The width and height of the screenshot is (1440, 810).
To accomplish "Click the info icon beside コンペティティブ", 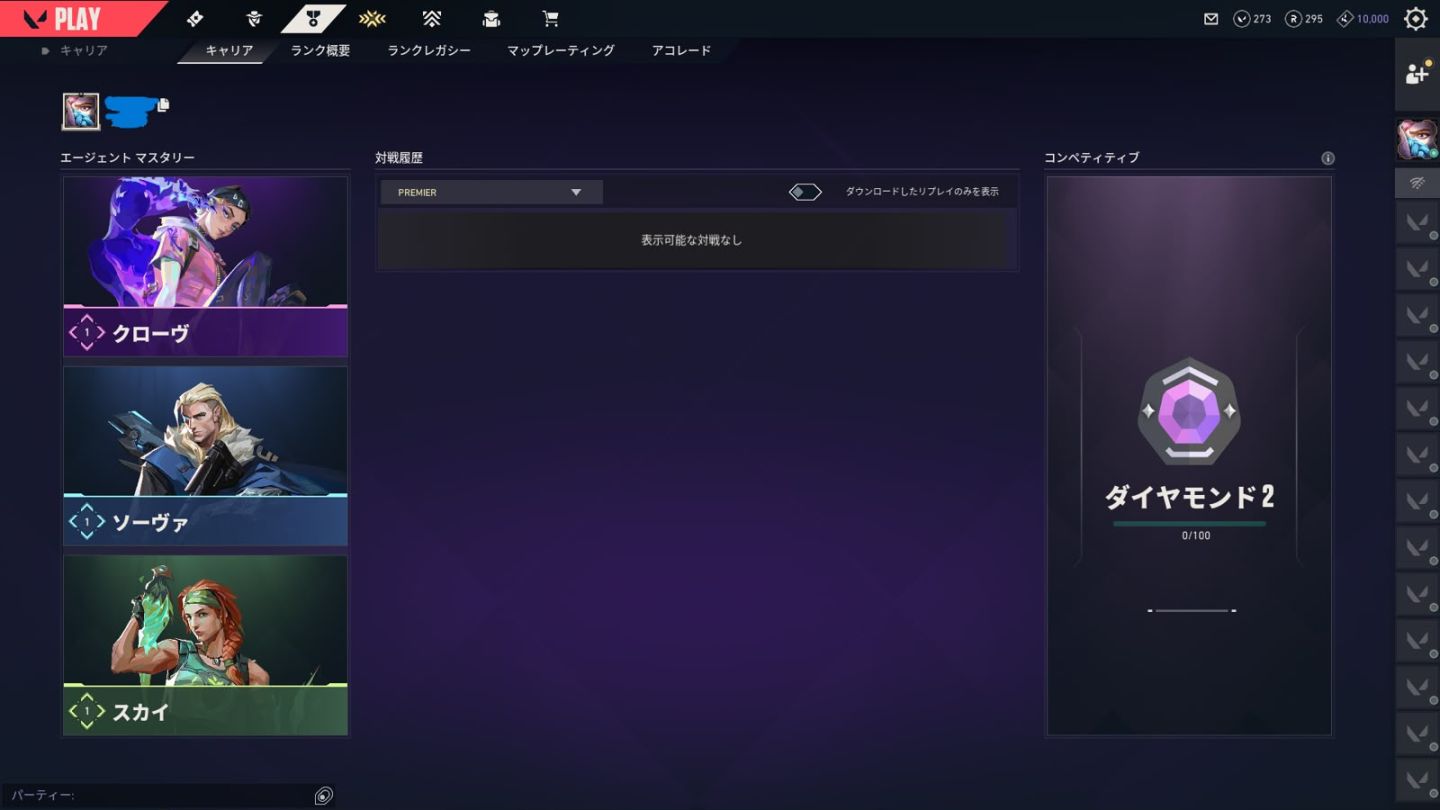I will point(1328,158).
